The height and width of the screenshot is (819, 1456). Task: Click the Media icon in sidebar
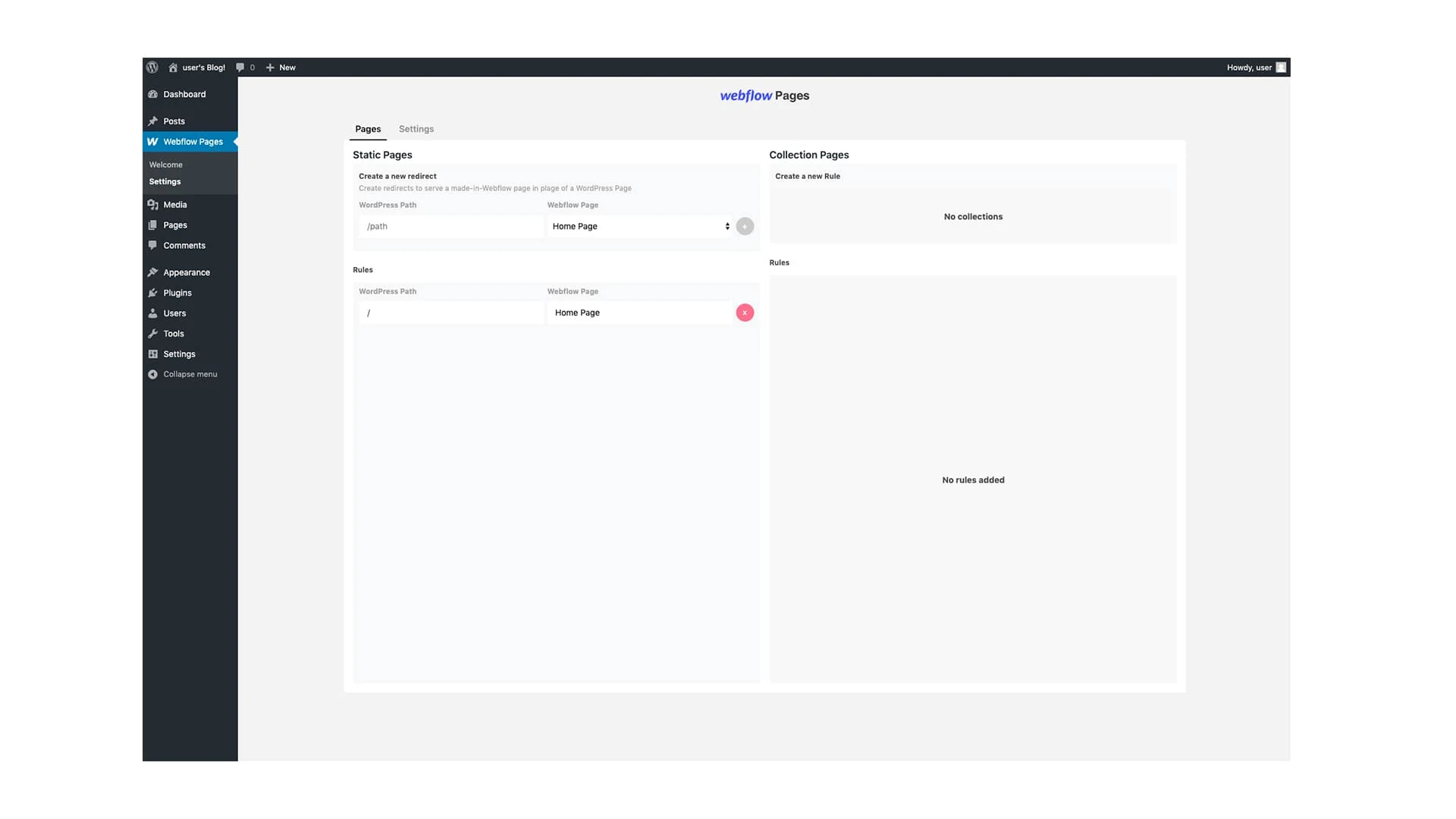[x=152, y=205]
